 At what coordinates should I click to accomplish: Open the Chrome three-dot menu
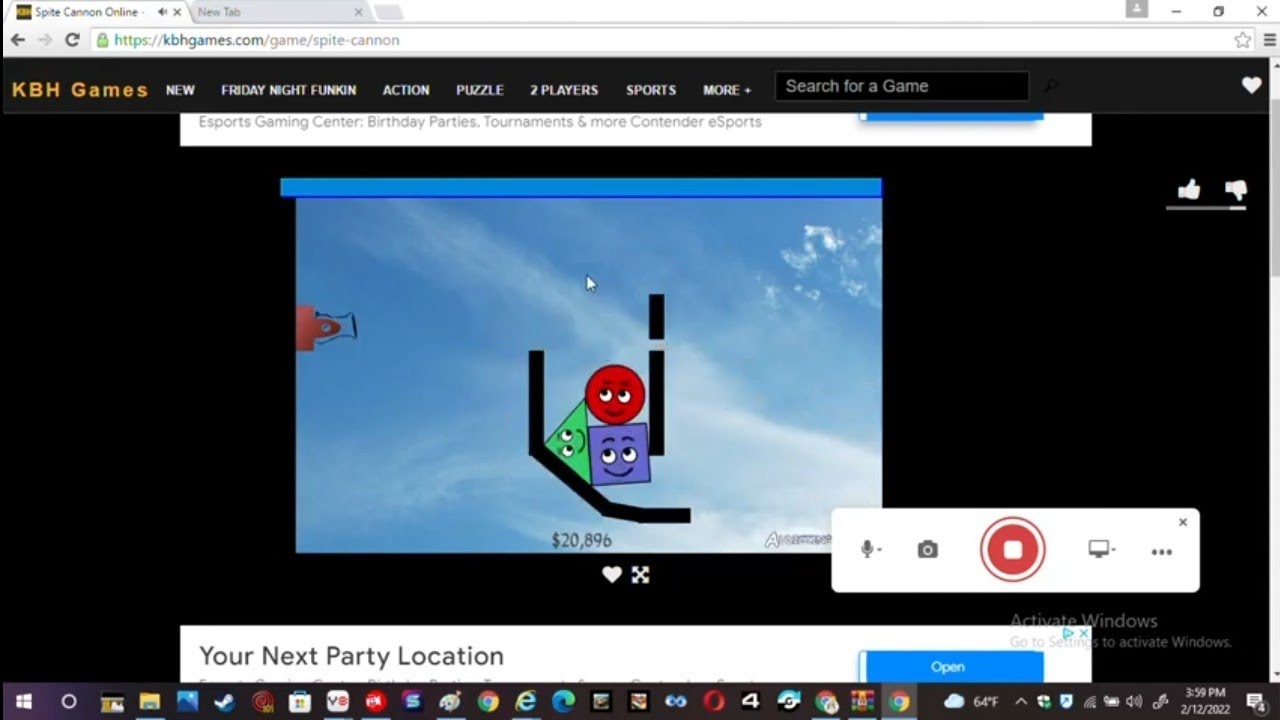(1270, 40)
